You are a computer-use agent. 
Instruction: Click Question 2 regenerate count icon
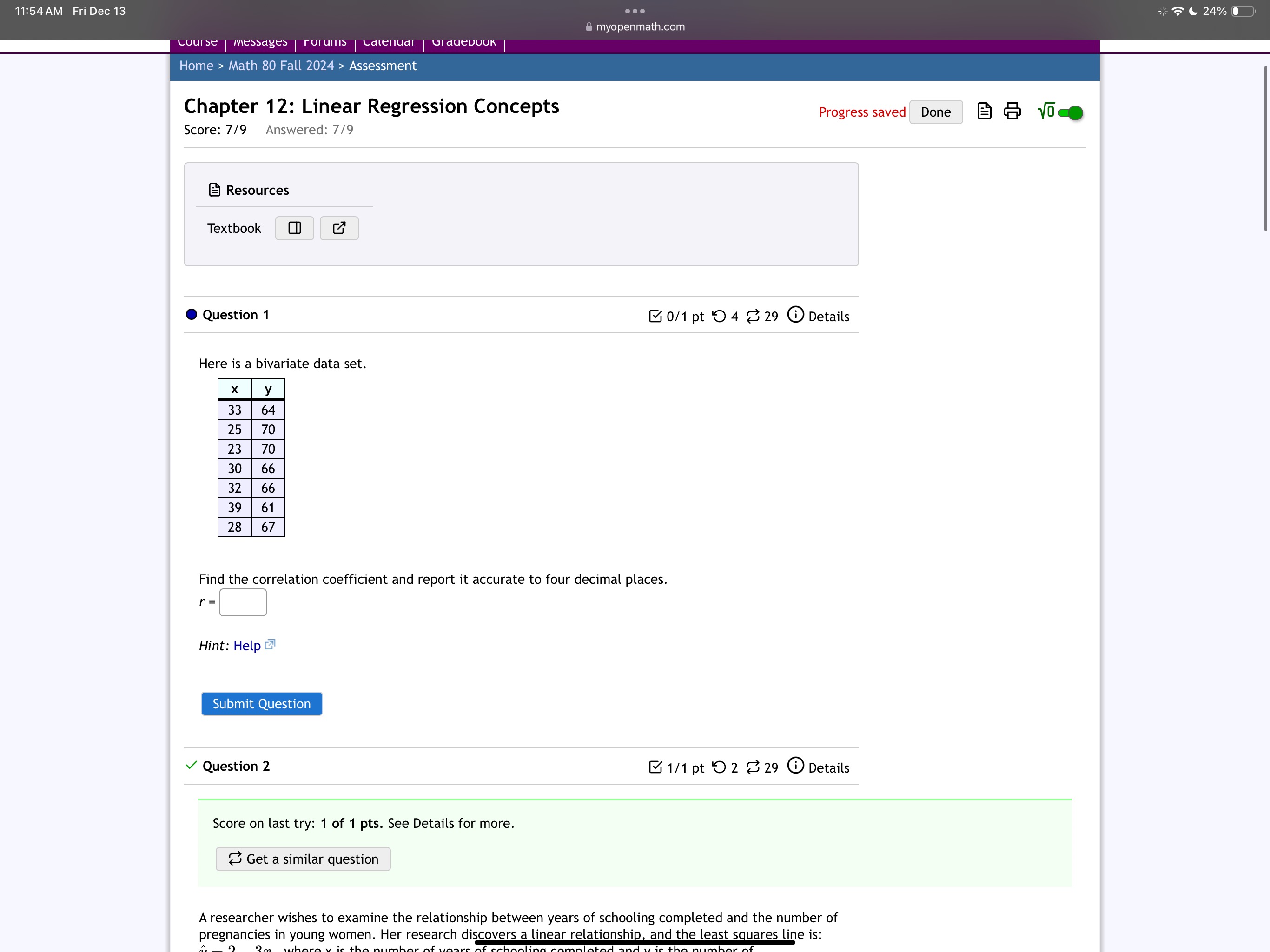753,767
